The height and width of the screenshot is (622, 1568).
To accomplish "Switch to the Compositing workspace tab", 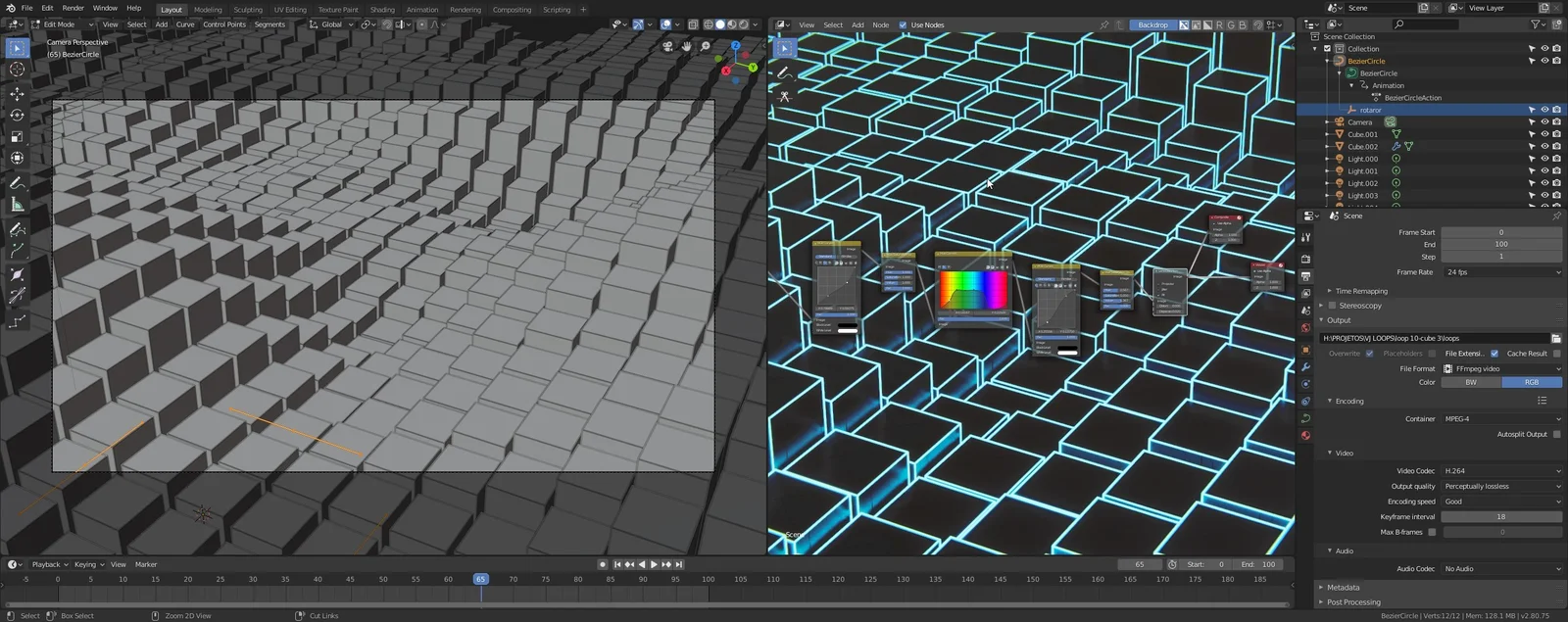I will pos(512,10).
